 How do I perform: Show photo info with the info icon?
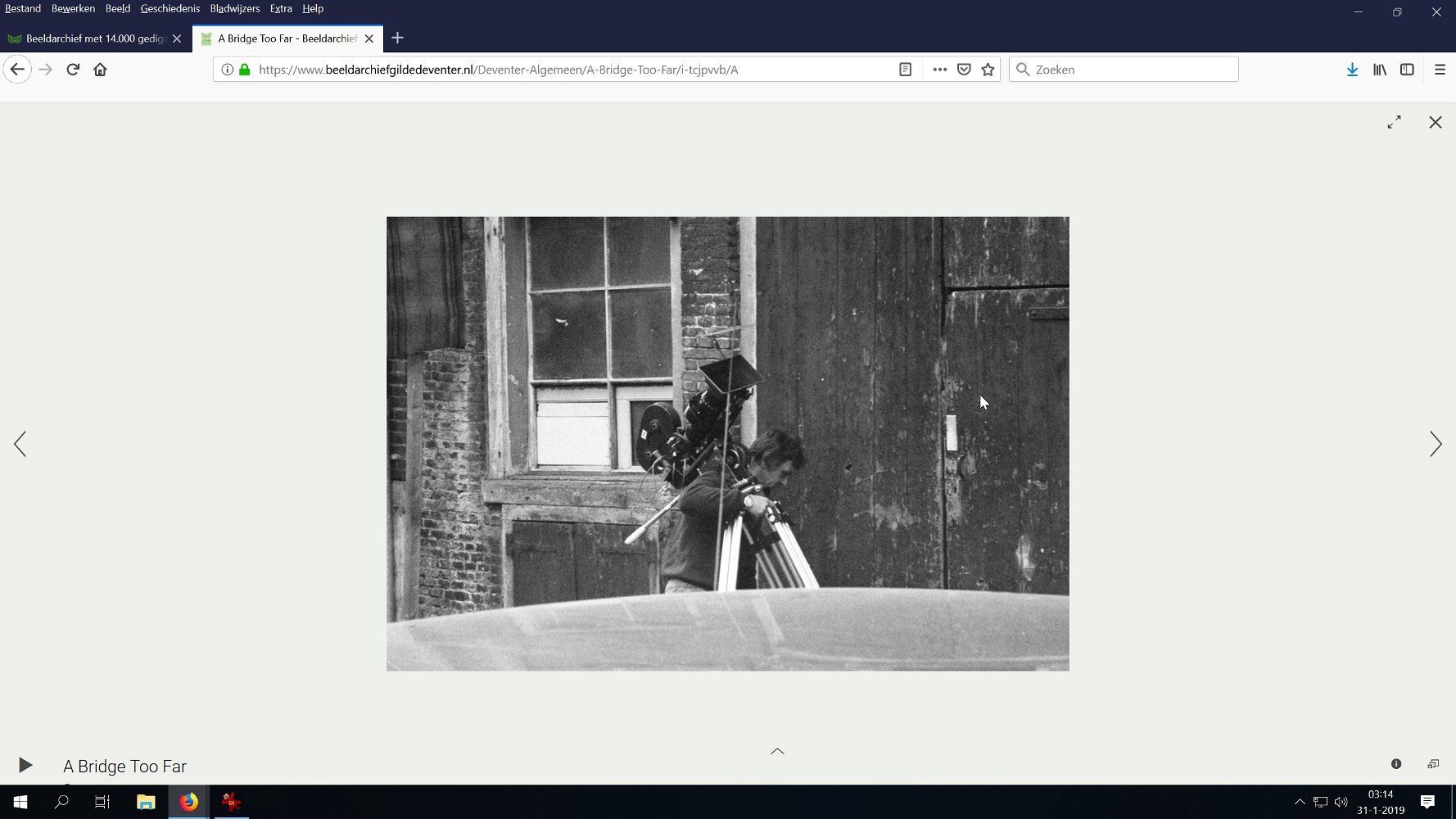[1396, 764]
